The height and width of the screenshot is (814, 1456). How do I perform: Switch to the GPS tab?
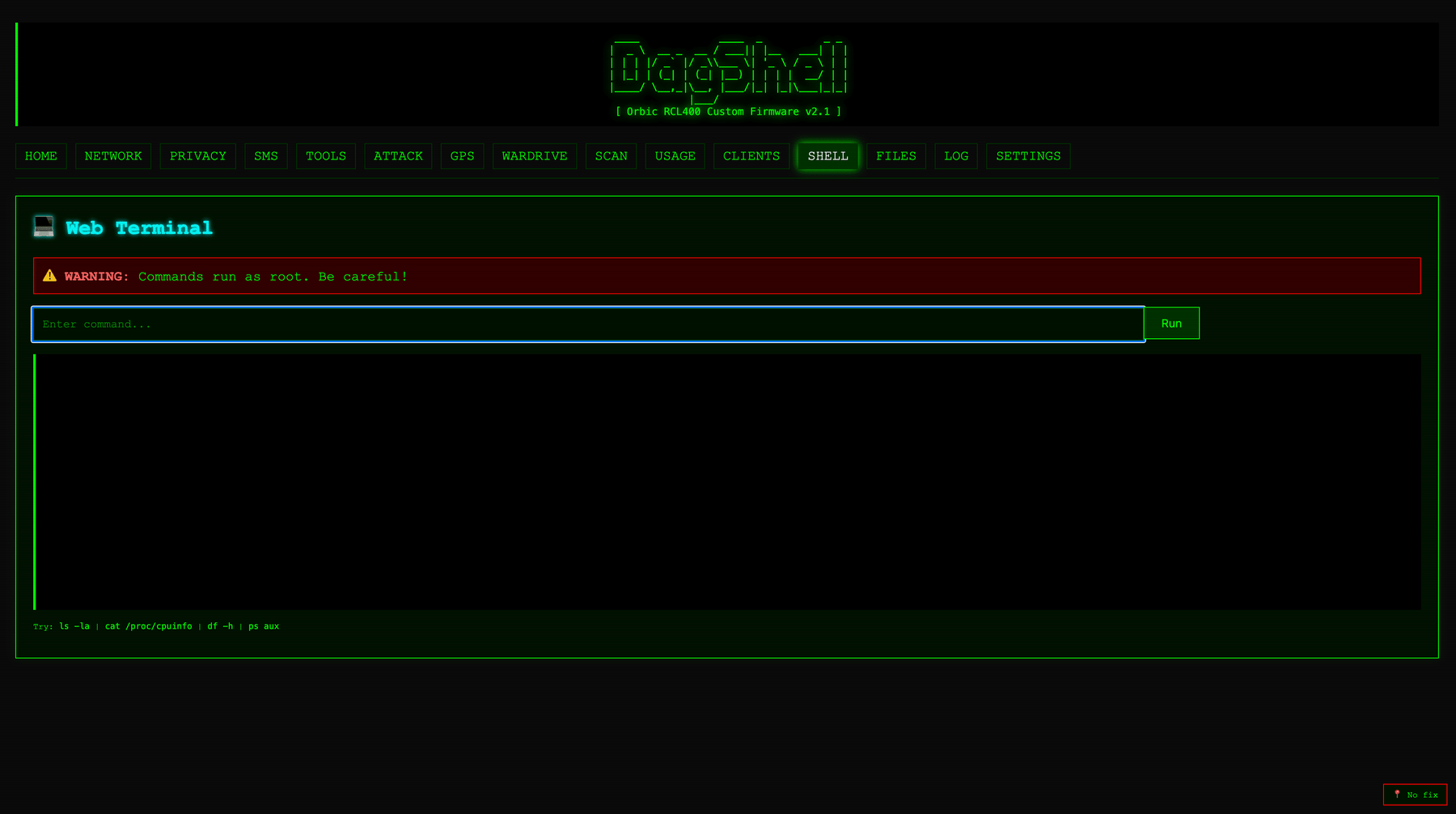(x=463, y=156)
